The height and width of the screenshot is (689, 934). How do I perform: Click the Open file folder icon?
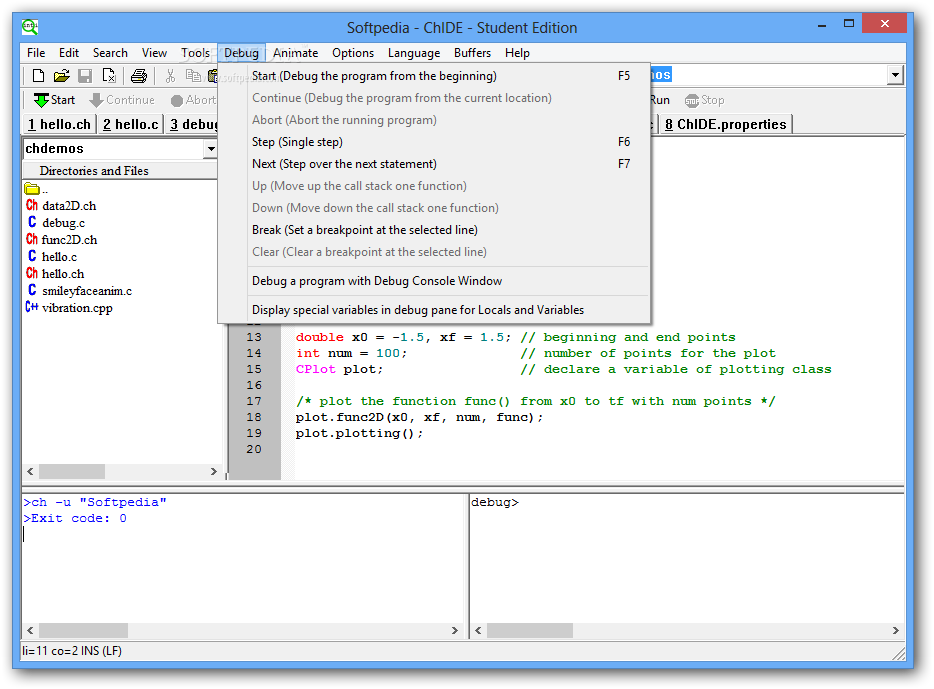tap(61, 76)
